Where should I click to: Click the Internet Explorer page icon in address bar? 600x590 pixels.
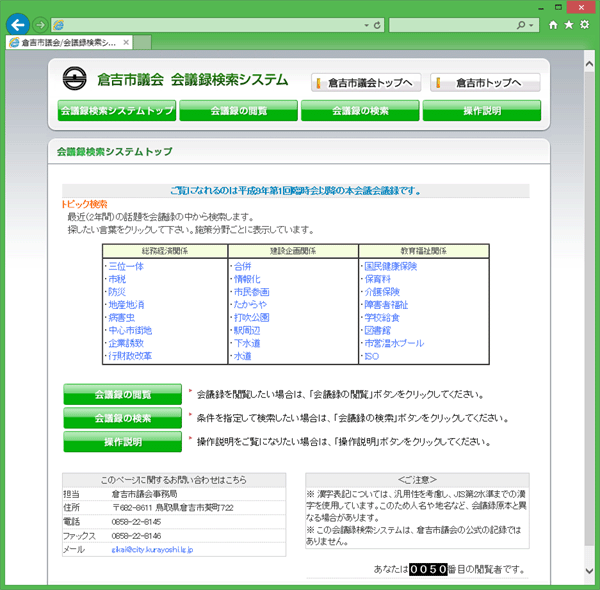click(59, 25)
